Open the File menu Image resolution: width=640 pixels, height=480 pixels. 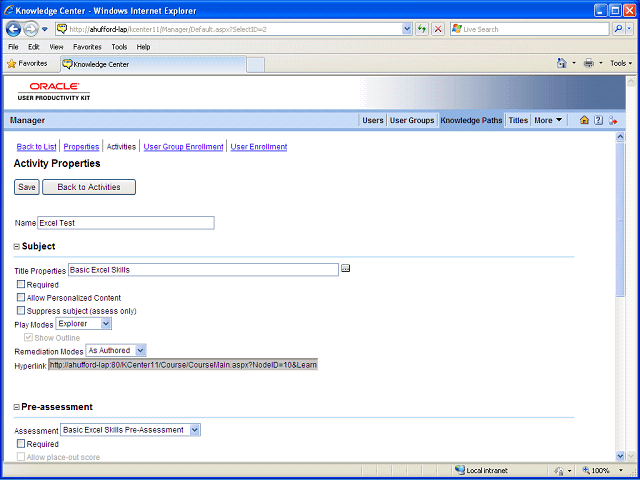tap(13, 47)
